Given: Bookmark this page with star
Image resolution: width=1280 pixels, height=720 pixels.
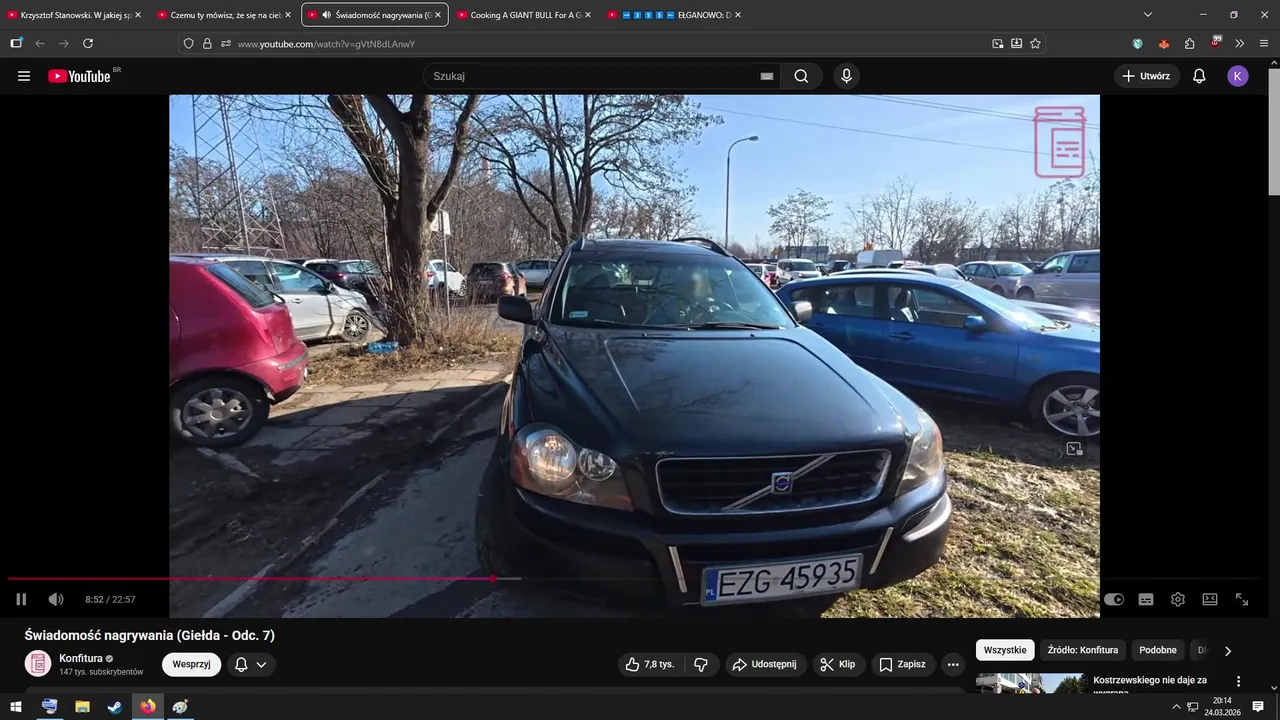Looking at the screenshot, I should point(1035,44).
